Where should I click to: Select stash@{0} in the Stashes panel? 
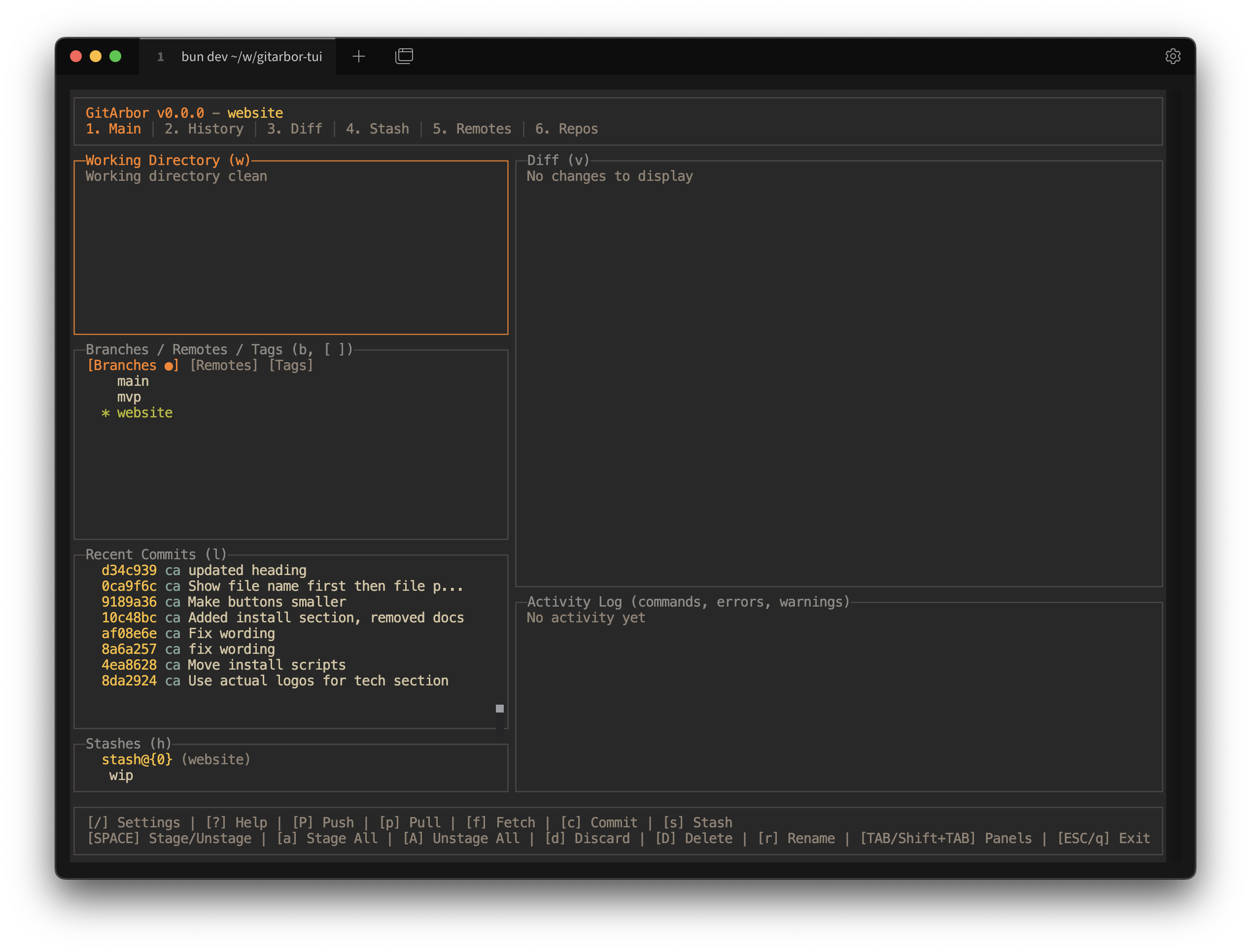pyautogui.click(x=136, y=759)
